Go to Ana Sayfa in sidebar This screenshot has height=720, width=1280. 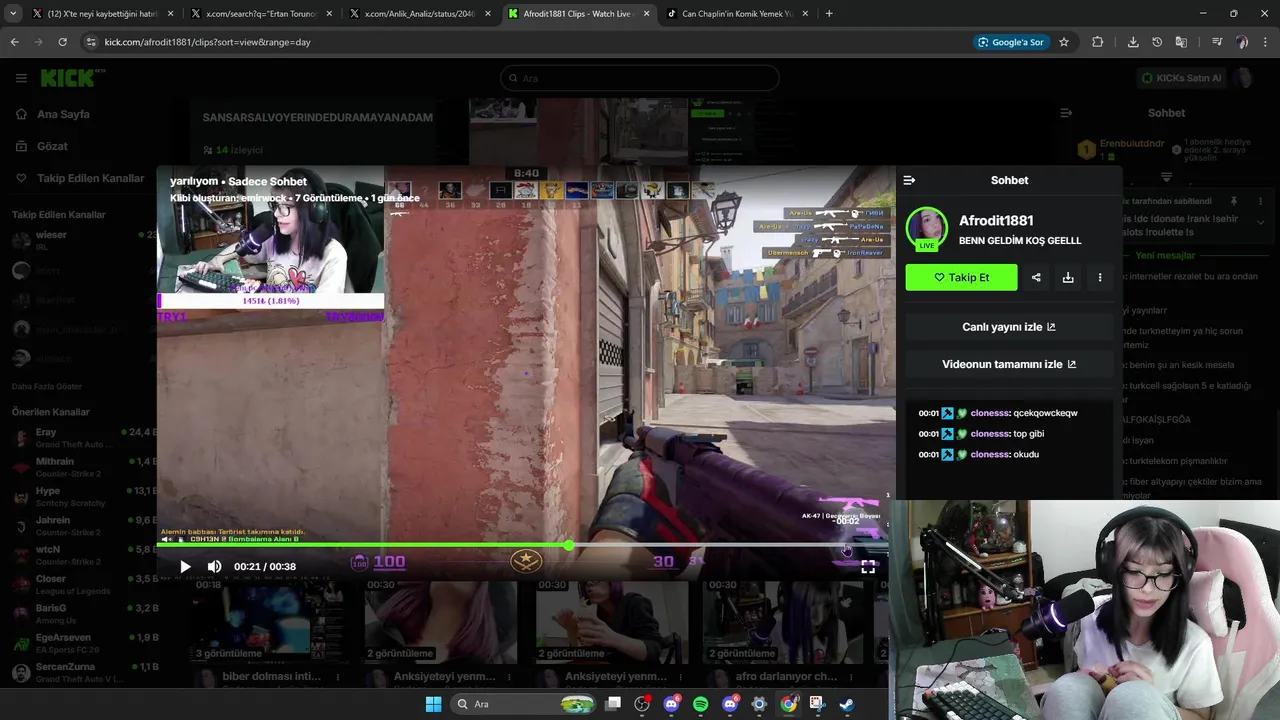[x=63, y=114]
